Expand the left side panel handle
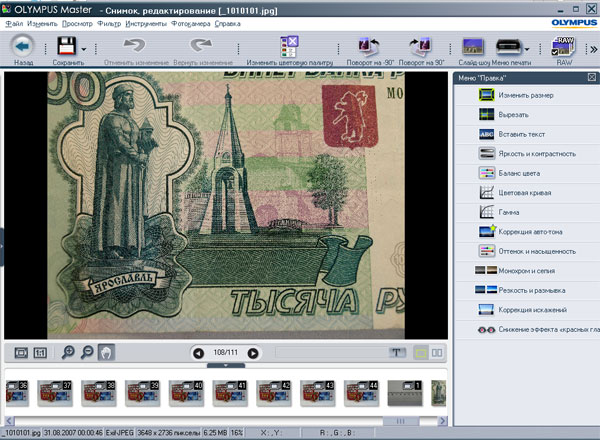Image resolution: width=600 pixels, height=440 pixels. click(x=2, y=247)
